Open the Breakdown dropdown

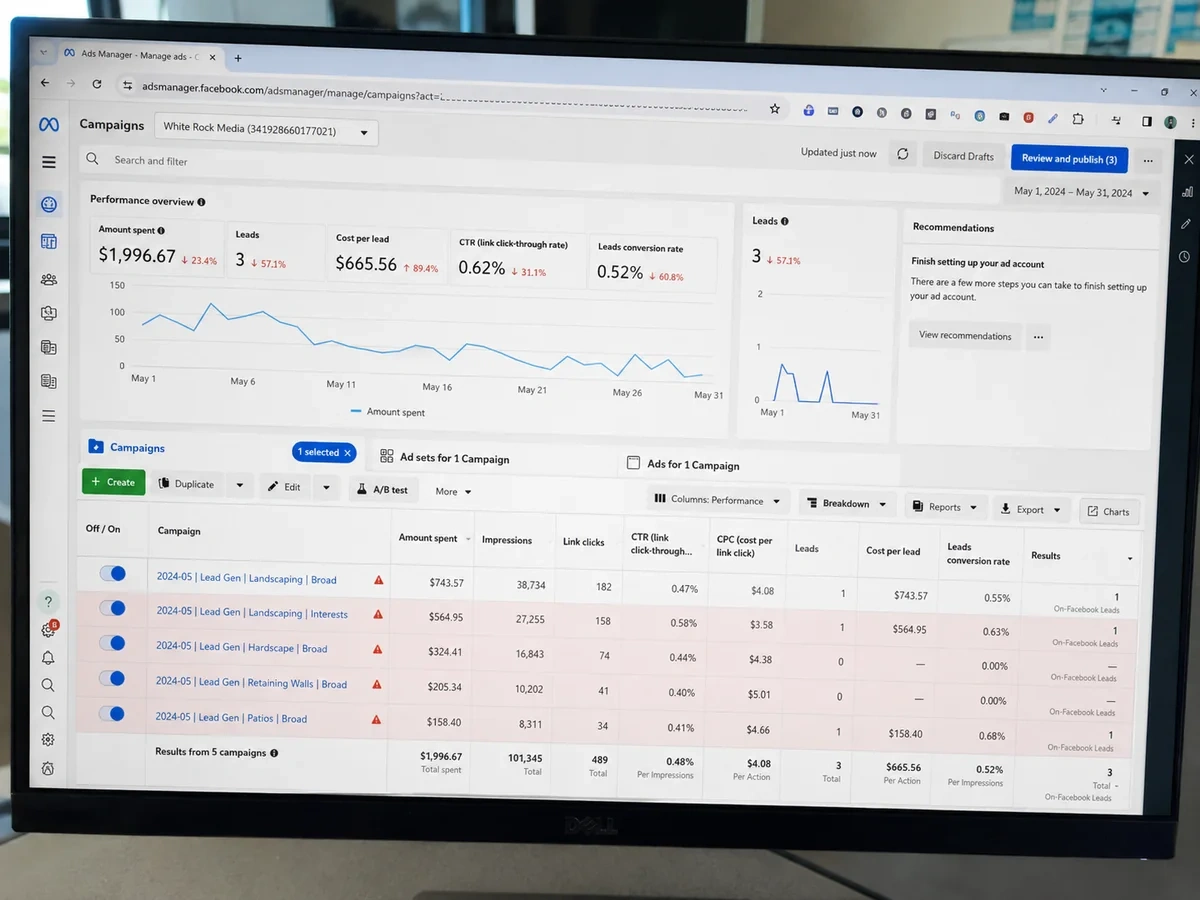tap(846, 503)
